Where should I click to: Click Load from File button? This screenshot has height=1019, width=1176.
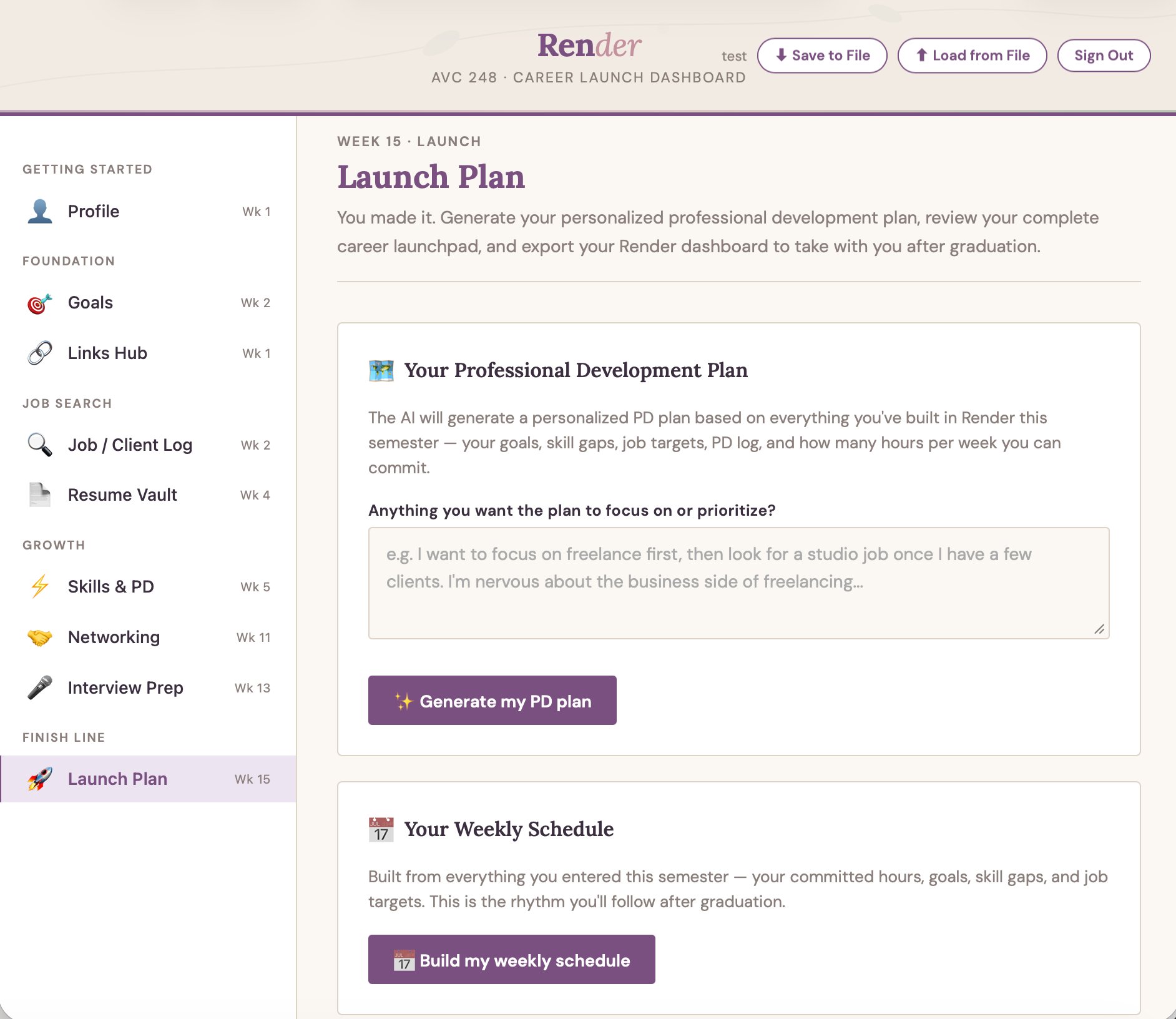click(972, 56)
